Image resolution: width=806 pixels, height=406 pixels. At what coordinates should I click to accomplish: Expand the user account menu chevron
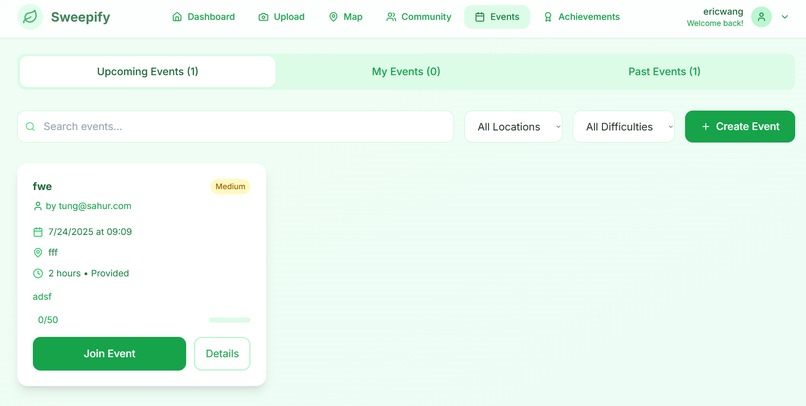tap(785, 17)
